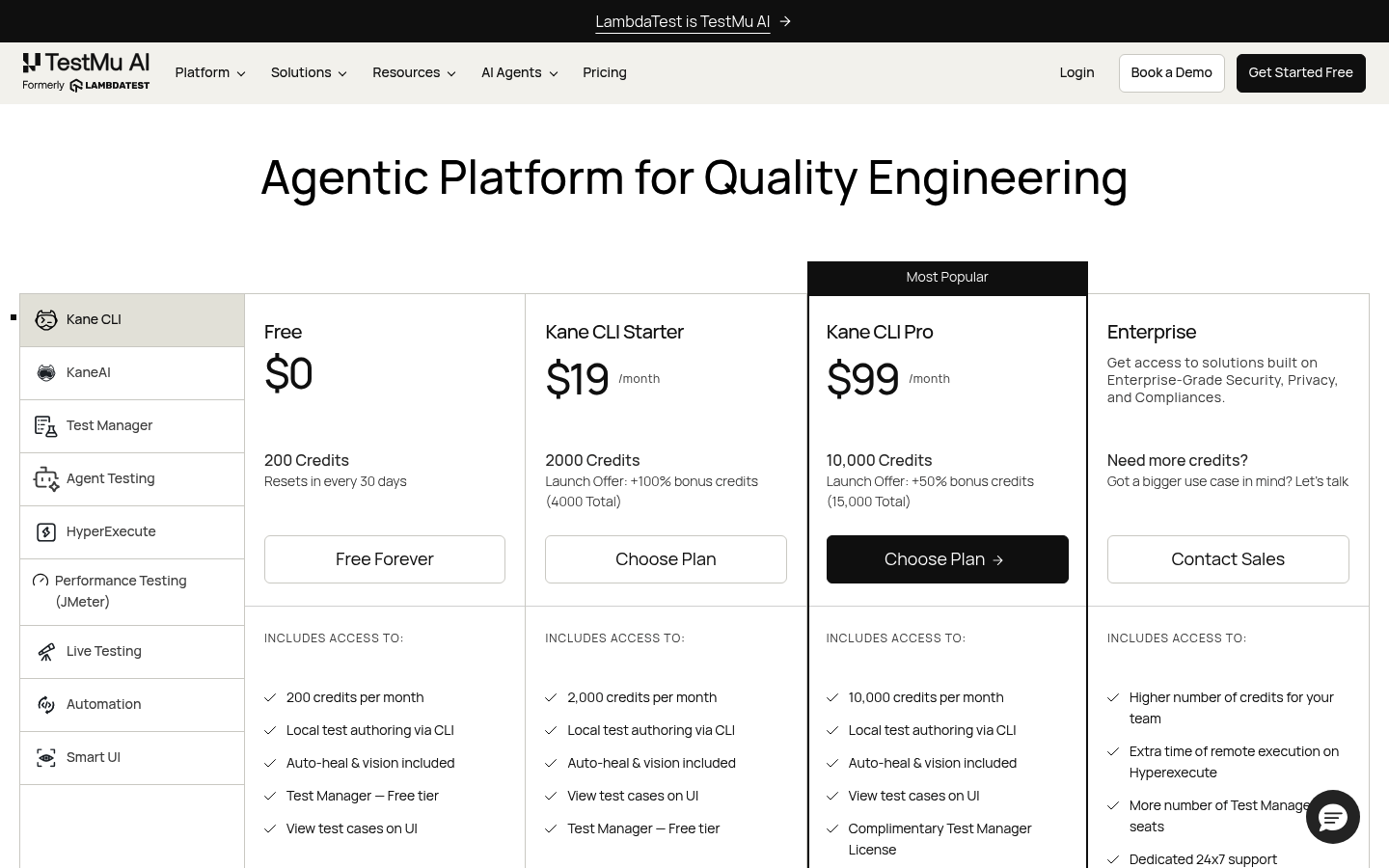Click the KaneAI sidebar icon
Screen dimensions: 1389x868
46,373
